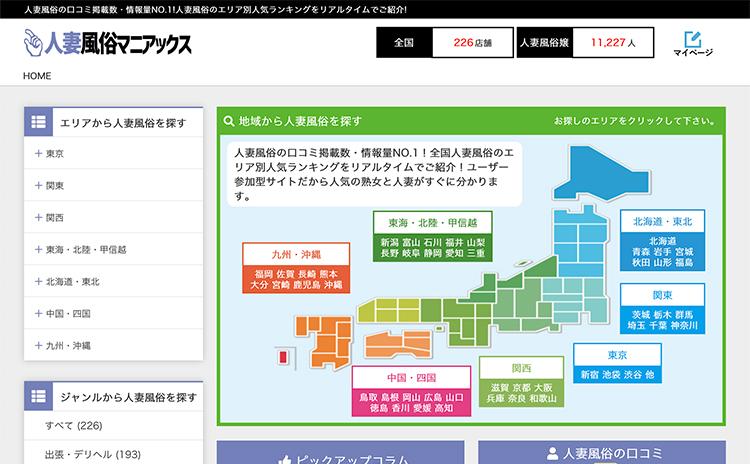Screen dimensions: 750x464
Task: Choose the 関西 region box on map
Action: tap(521, 367)
